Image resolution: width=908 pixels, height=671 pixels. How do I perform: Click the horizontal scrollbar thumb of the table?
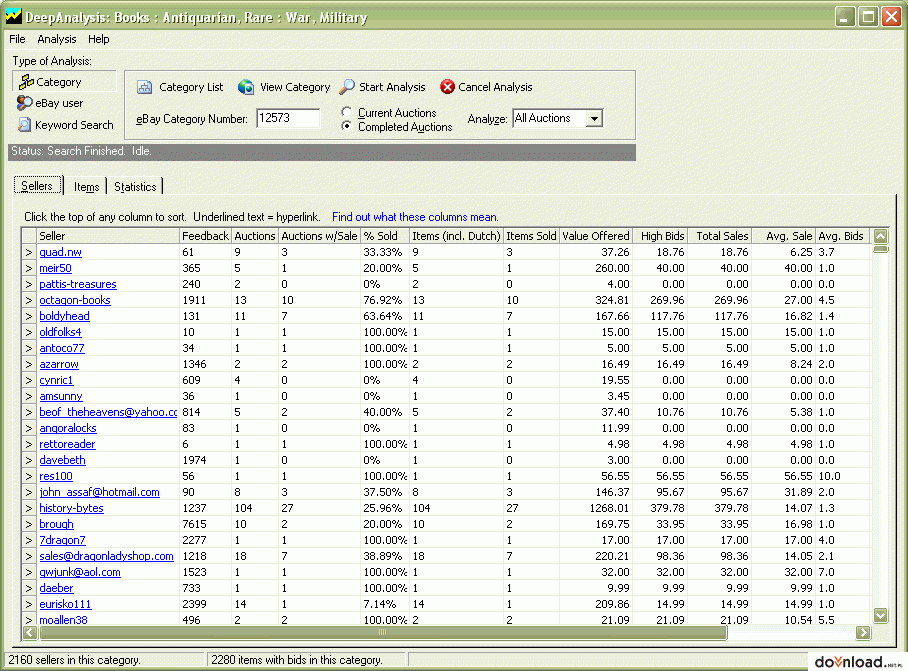pyautogui.click(x=382, y=633)
